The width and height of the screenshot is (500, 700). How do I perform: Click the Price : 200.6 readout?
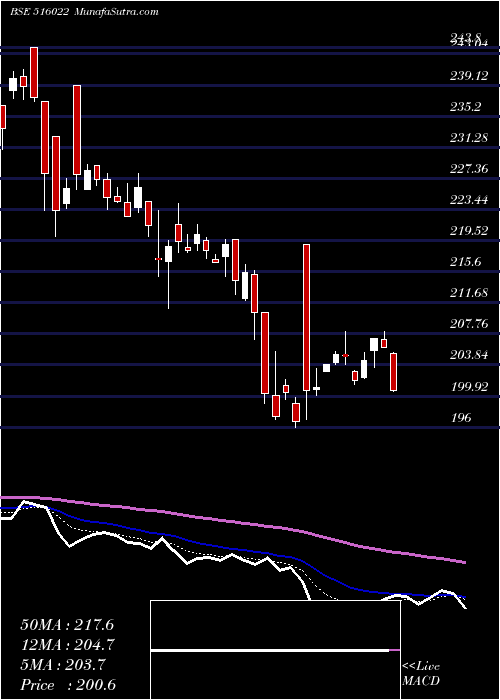pos(70,685)
